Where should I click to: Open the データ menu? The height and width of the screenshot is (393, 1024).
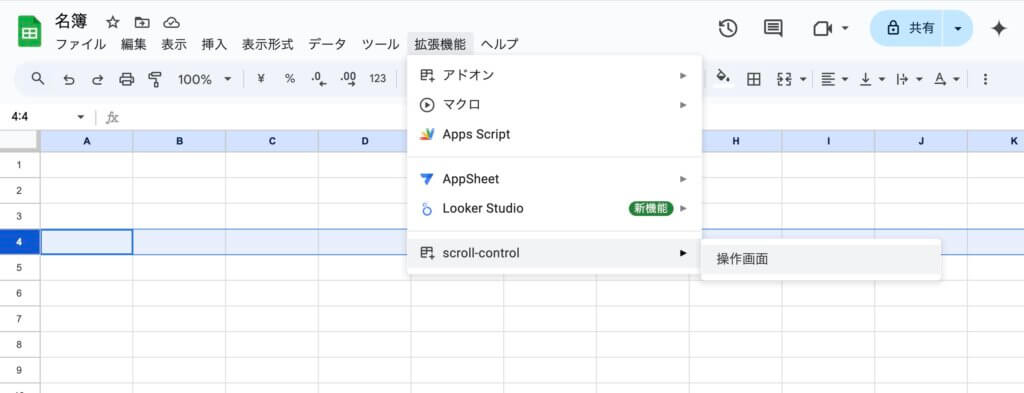click(x=327, y=44)
